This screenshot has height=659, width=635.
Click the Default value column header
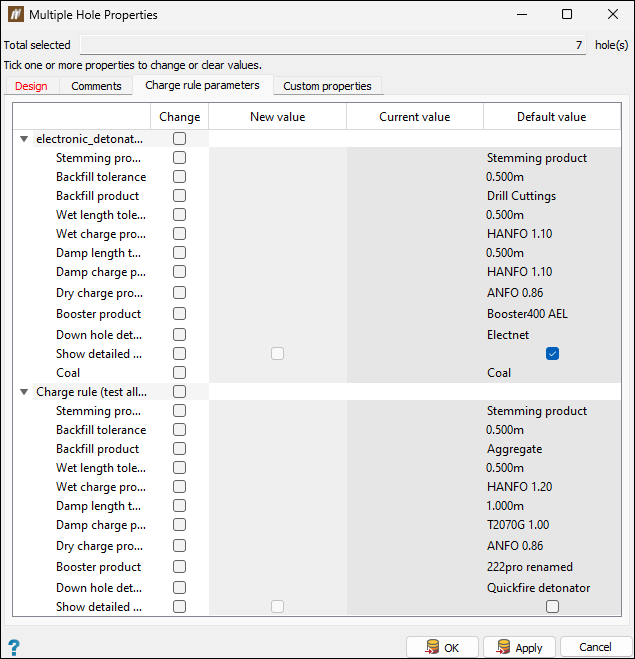click(x=552, y=117)
